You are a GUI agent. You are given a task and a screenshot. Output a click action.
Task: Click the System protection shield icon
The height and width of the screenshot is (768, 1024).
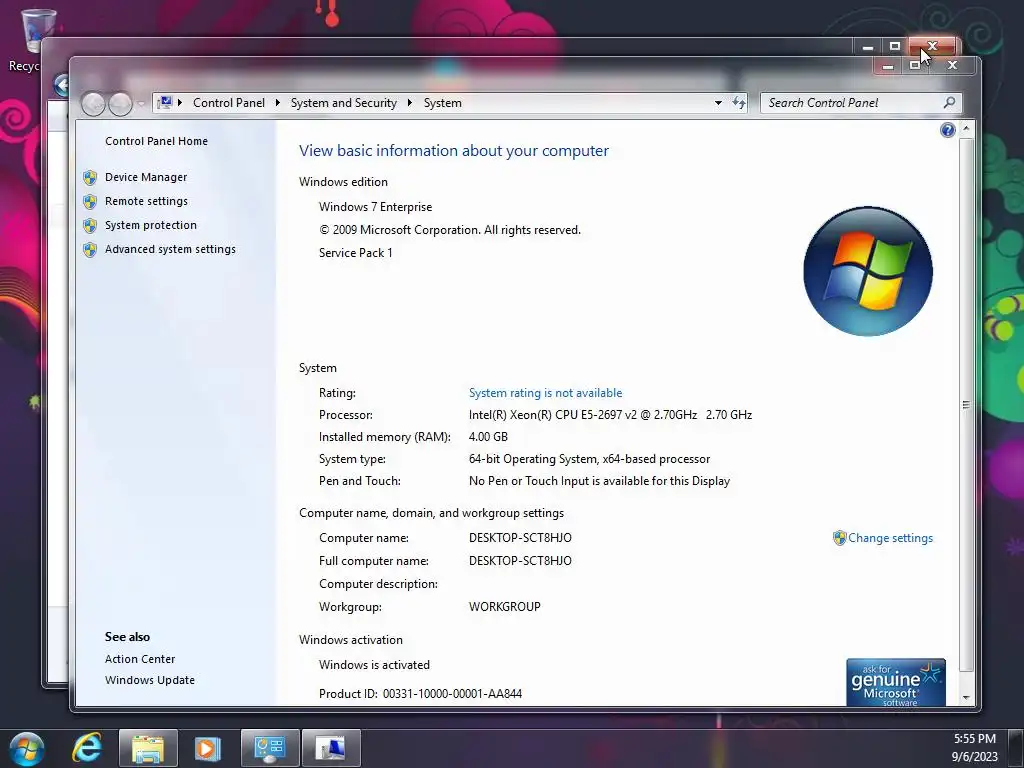[x=90, y=226]
